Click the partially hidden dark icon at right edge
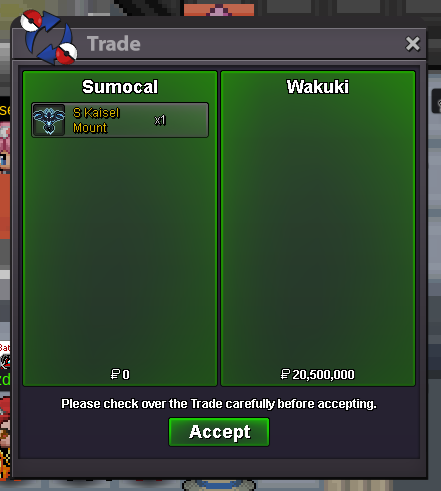Screen dimensions: 441x491 436,101
